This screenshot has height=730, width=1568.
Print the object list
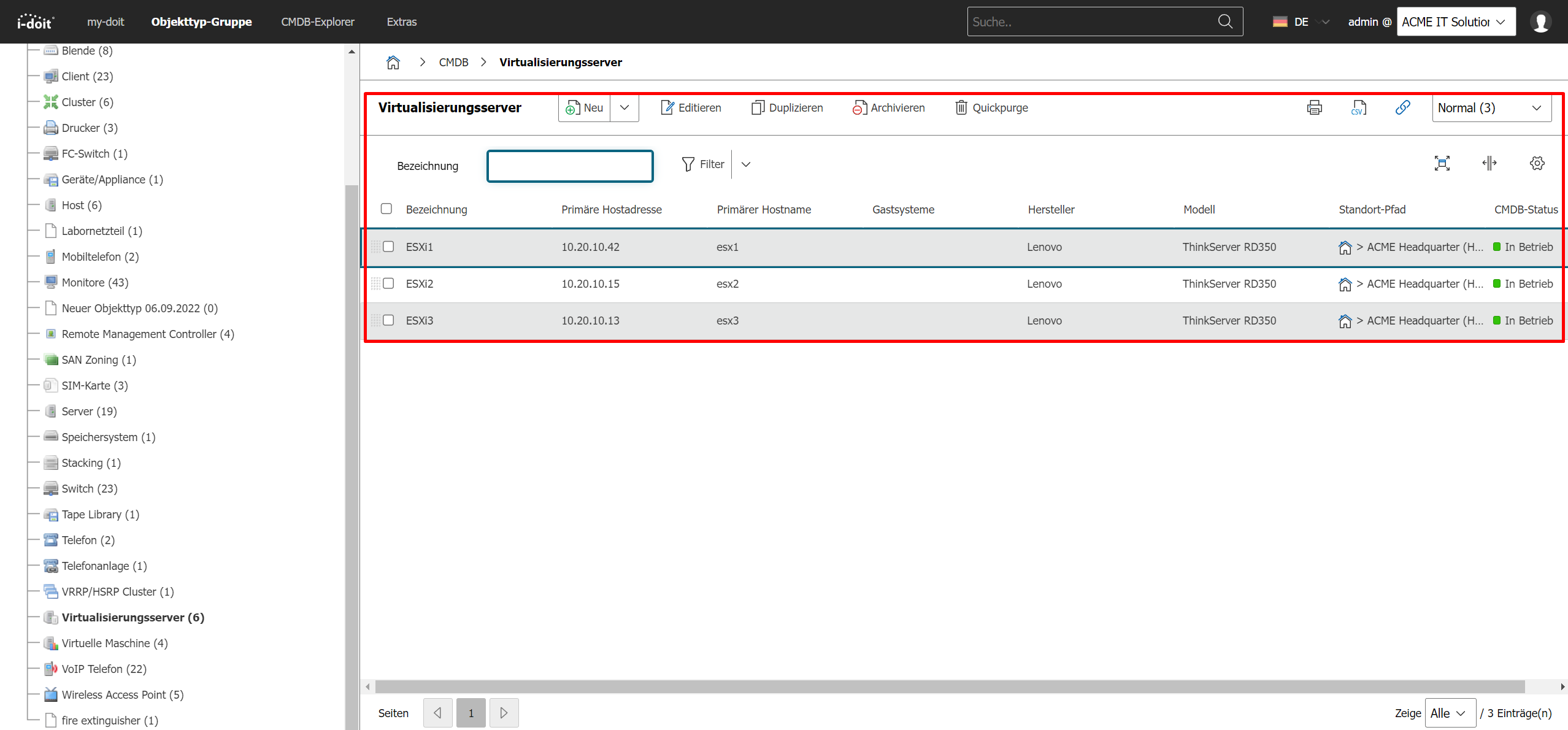[1314, 108]
